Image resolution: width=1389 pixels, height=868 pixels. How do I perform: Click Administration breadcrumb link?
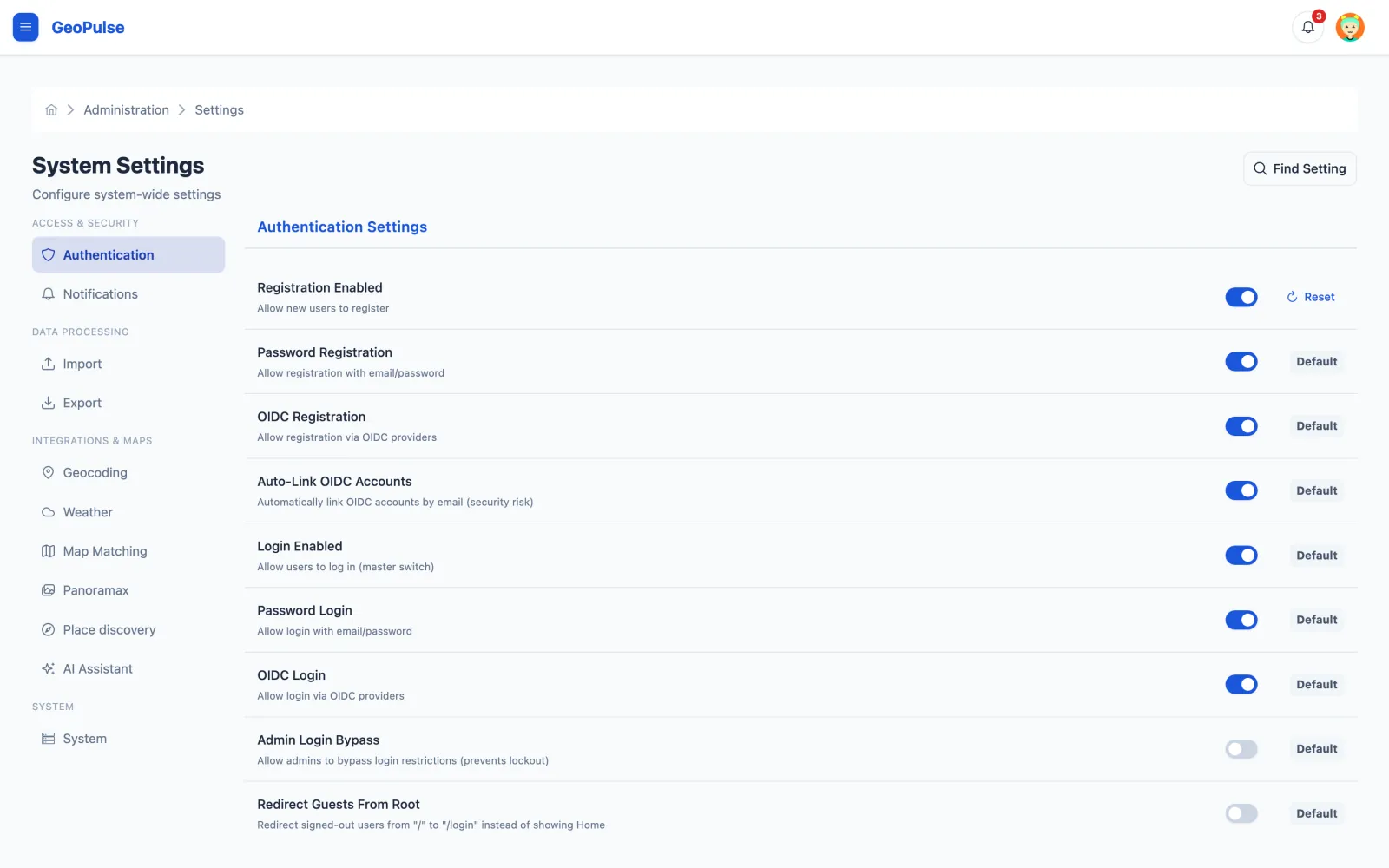click(127, 110)
